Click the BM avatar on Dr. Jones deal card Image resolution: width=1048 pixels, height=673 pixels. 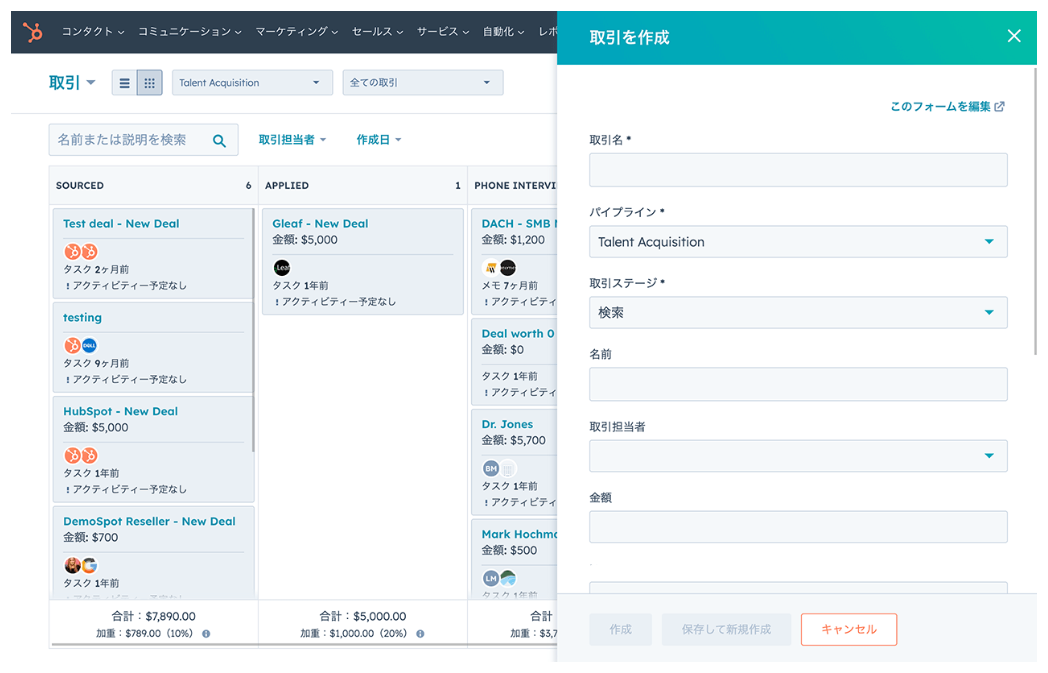coord(490,468)
